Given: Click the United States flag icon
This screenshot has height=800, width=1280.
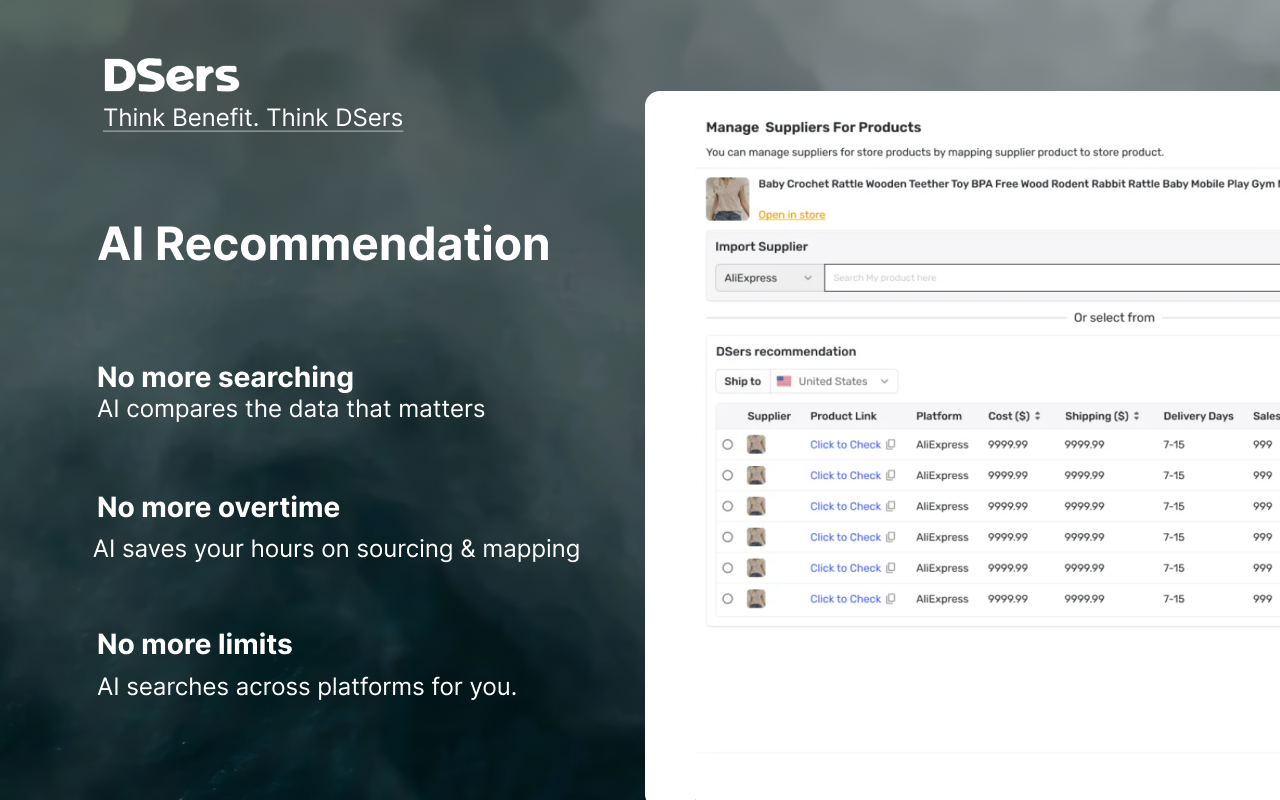Looking at the screenshot, I should pos(784,381).
